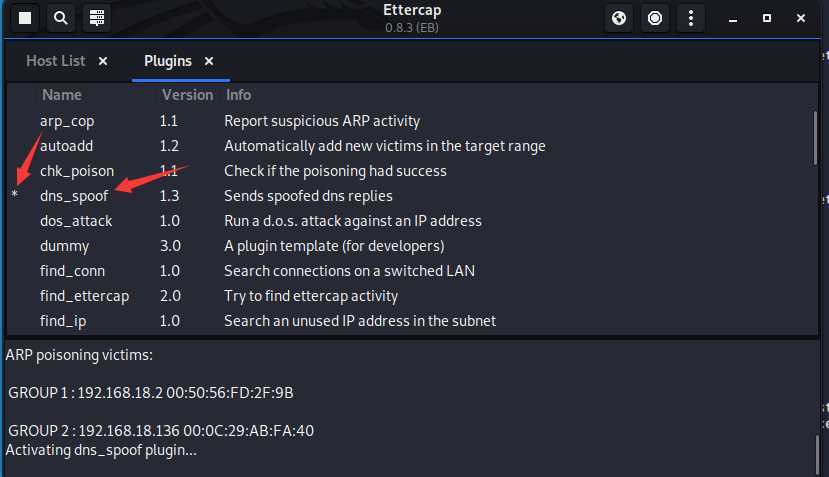Activate the arp_cop plugin row
This screenshot has height=477, width=829.
click(x=411, y=121)
